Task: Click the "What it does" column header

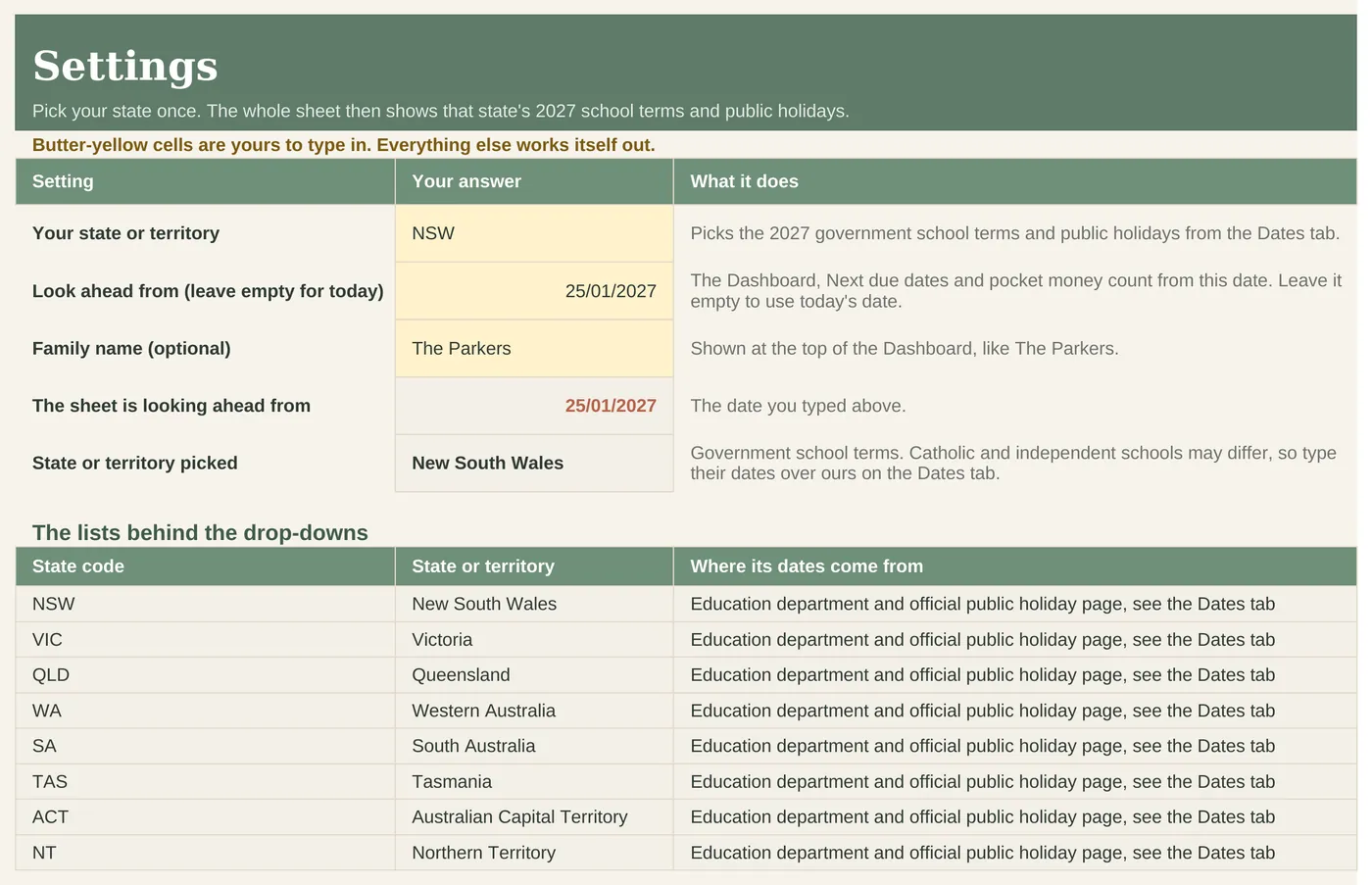Action: pyautogui.click(x=1015, y=181)
